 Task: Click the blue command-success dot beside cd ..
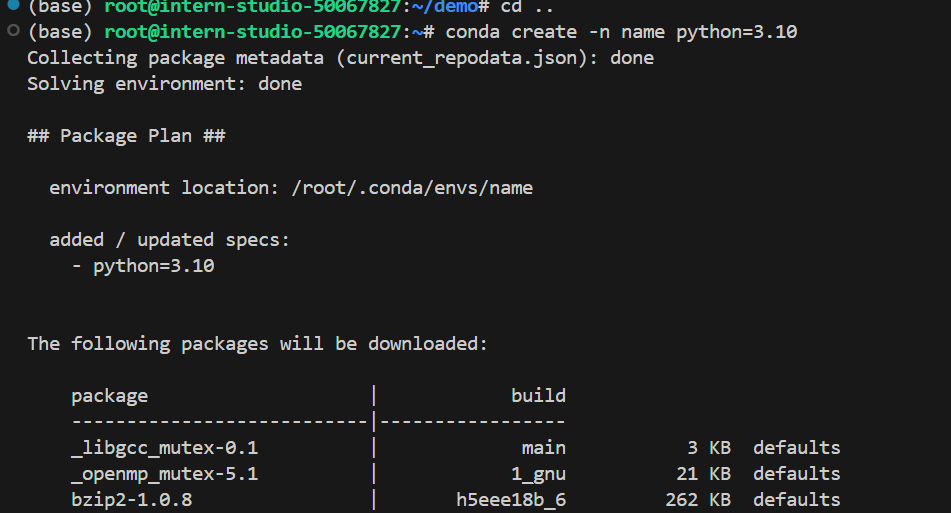12,6
